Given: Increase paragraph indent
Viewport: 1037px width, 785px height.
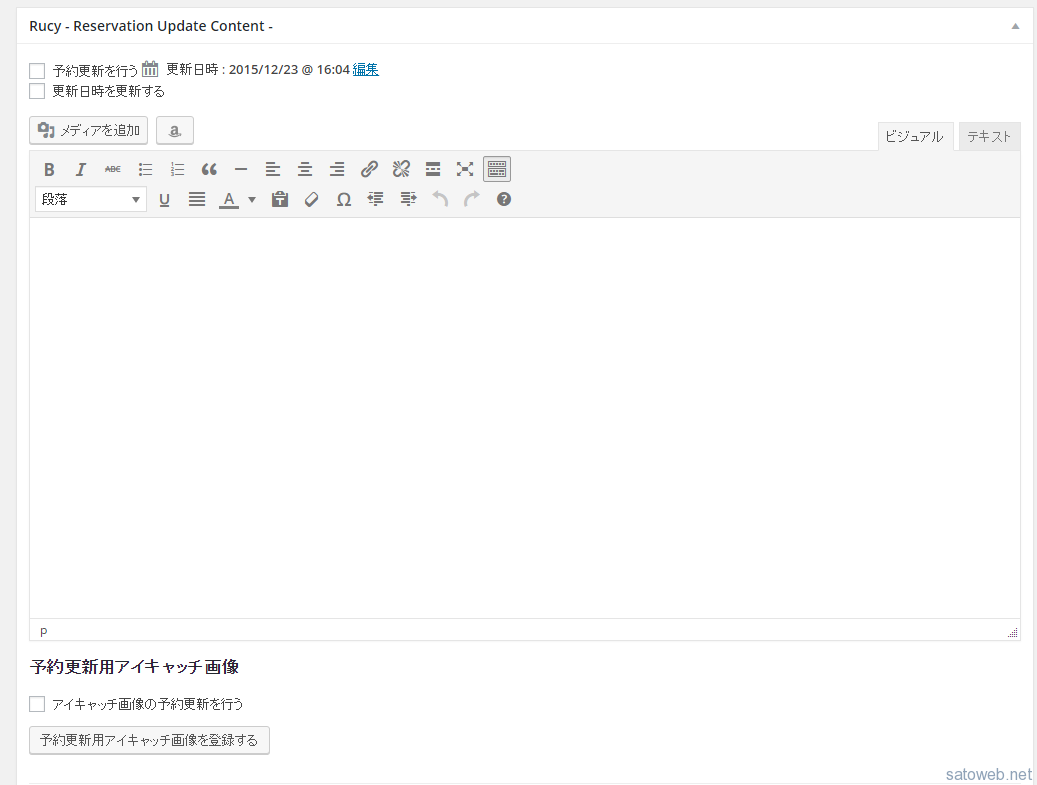Looking at the screenshot, I should 408,200.
